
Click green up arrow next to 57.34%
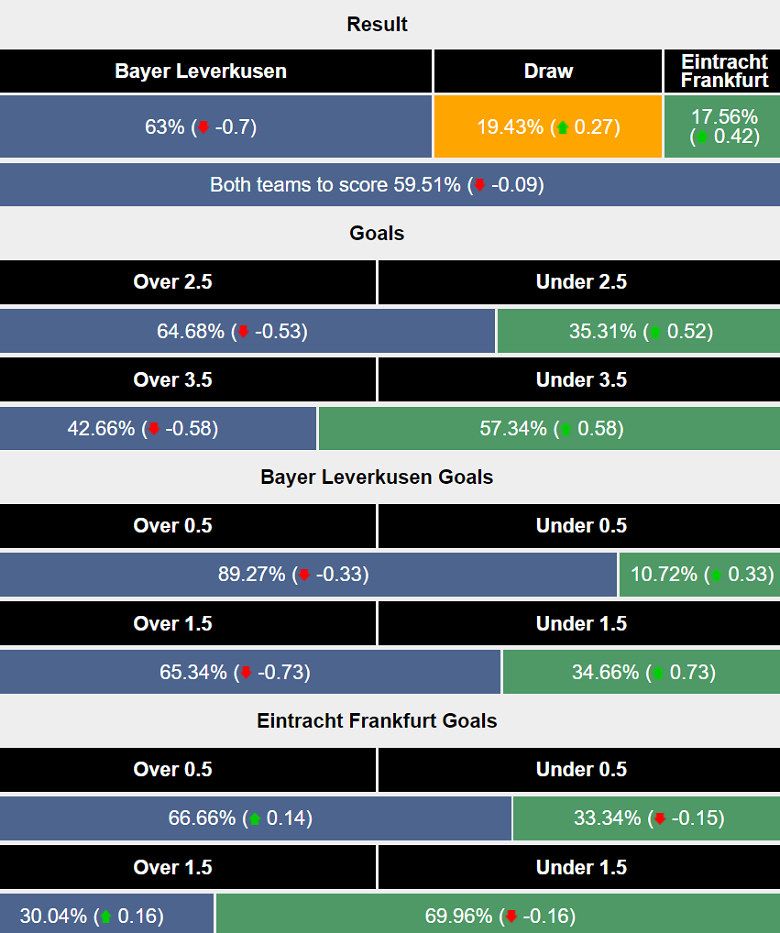click(566, 429)
